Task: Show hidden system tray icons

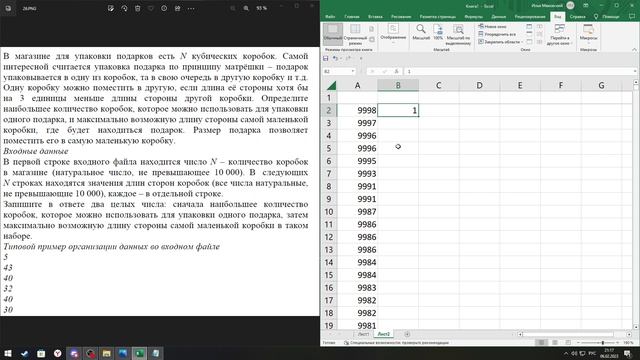Action: 566,353
